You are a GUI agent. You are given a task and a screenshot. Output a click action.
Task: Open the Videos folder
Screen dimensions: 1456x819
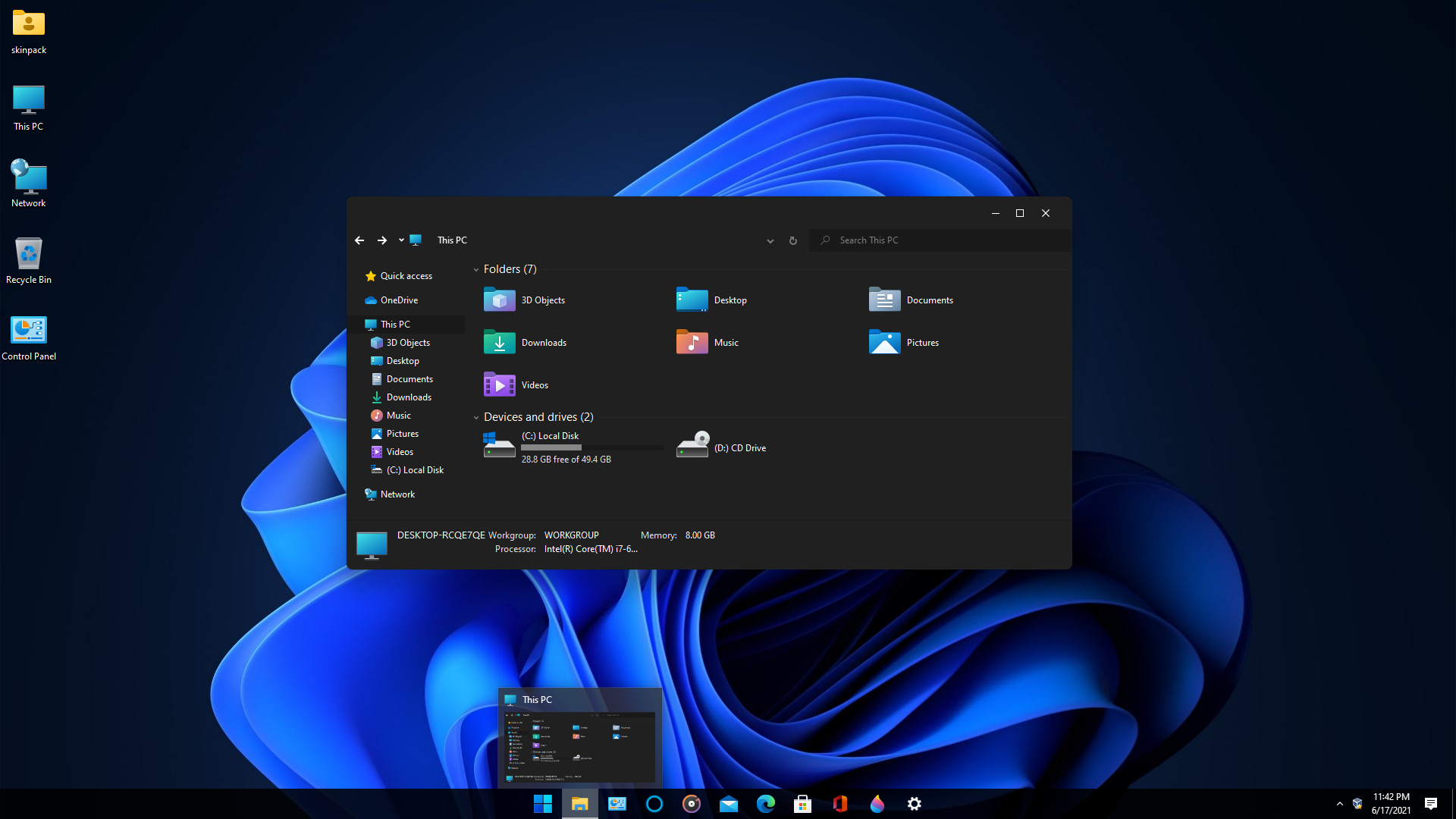tap(535, 384)
